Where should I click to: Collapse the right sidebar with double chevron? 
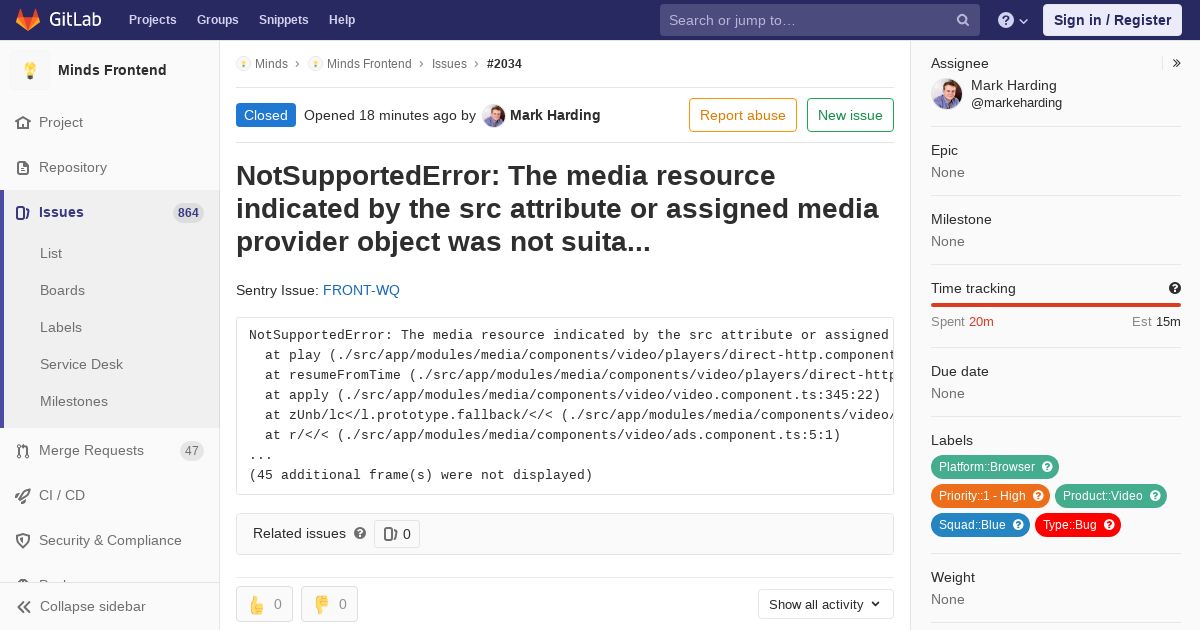pyautogui.click(x=1177, y=63)
